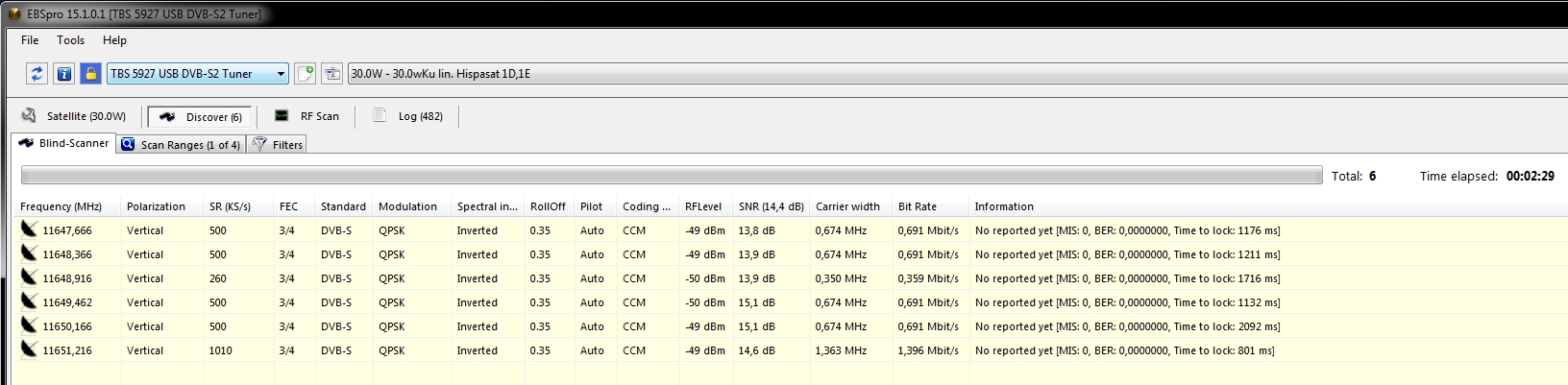Click dish icon of 11651,216 MHz row

click(x=29, y=349)
